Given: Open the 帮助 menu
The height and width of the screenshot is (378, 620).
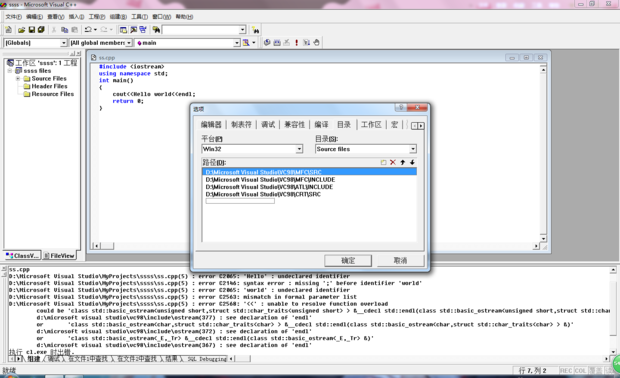Looking at the screenshot, I should pos(184,17).
